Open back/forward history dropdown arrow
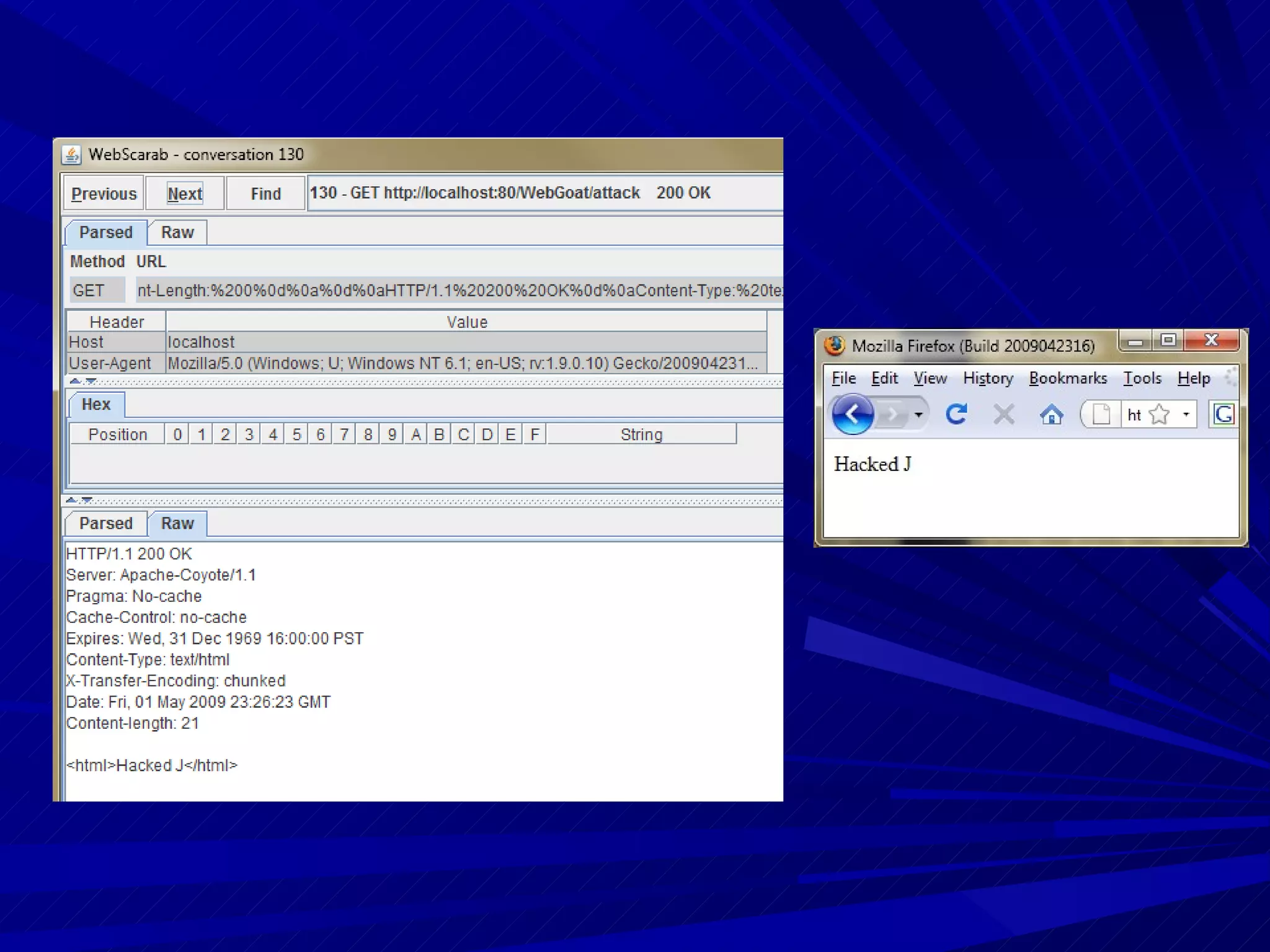Viewport: 1270px width, 952px height. (x=919, y=414)
